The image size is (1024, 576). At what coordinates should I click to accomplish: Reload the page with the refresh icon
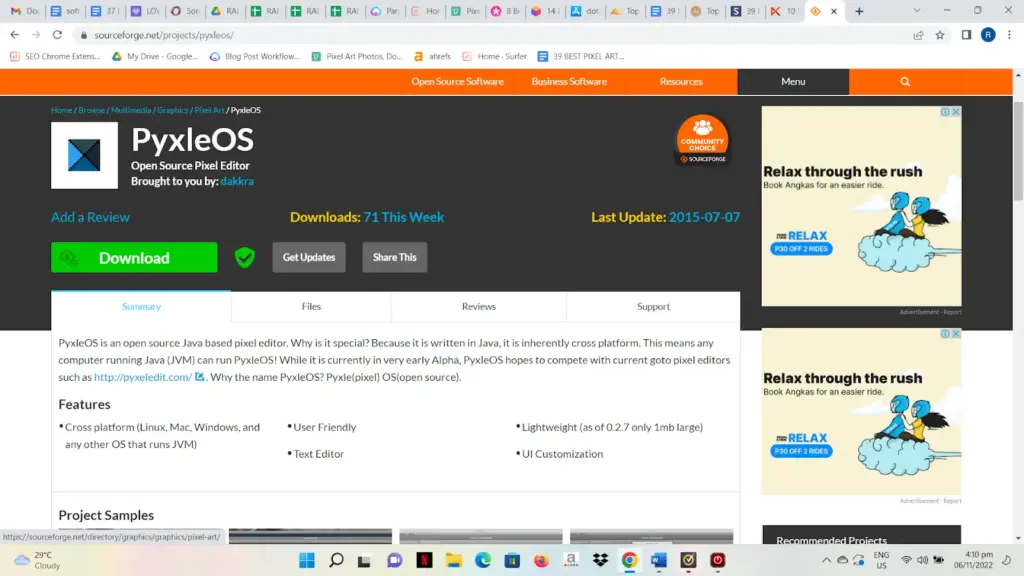(57, 35)
